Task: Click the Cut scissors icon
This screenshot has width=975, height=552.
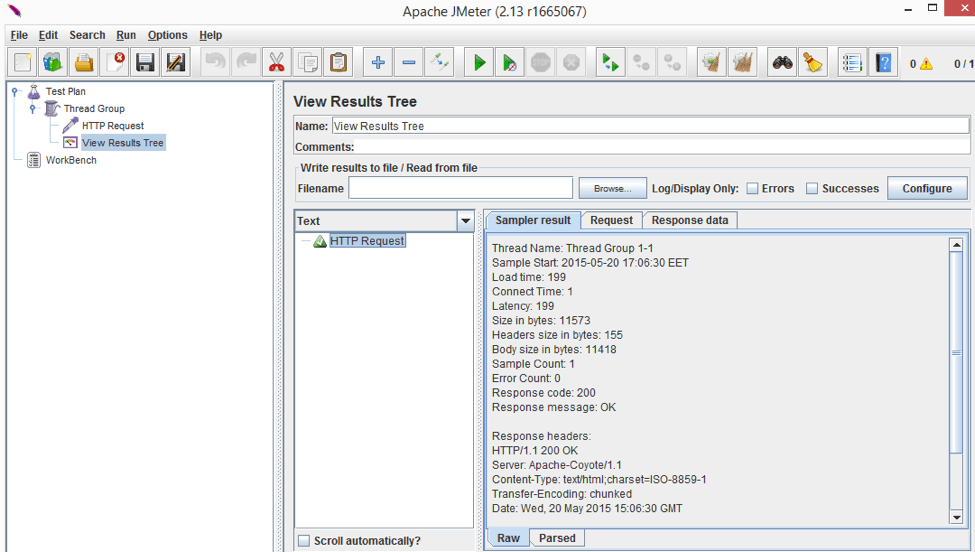Action: 277,62
